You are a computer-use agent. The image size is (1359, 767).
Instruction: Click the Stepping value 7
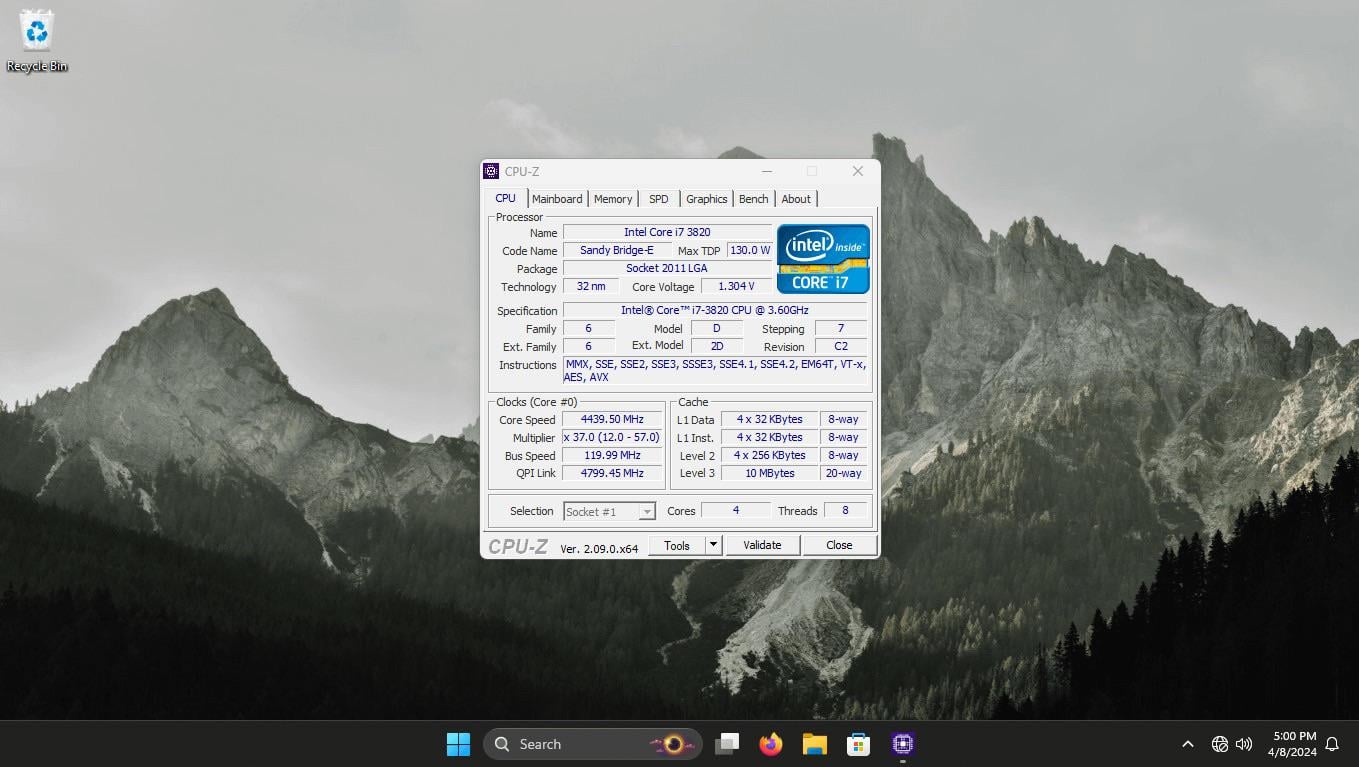tap(841, 328)
